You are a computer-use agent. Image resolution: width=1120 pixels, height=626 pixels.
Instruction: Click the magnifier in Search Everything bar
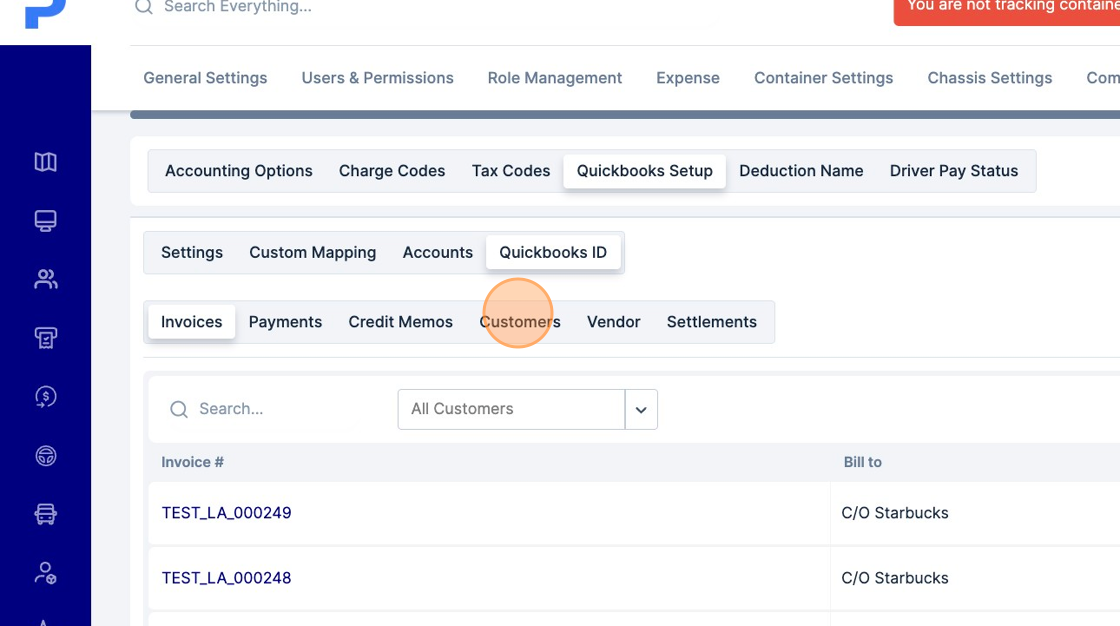[x=144, y=7]
